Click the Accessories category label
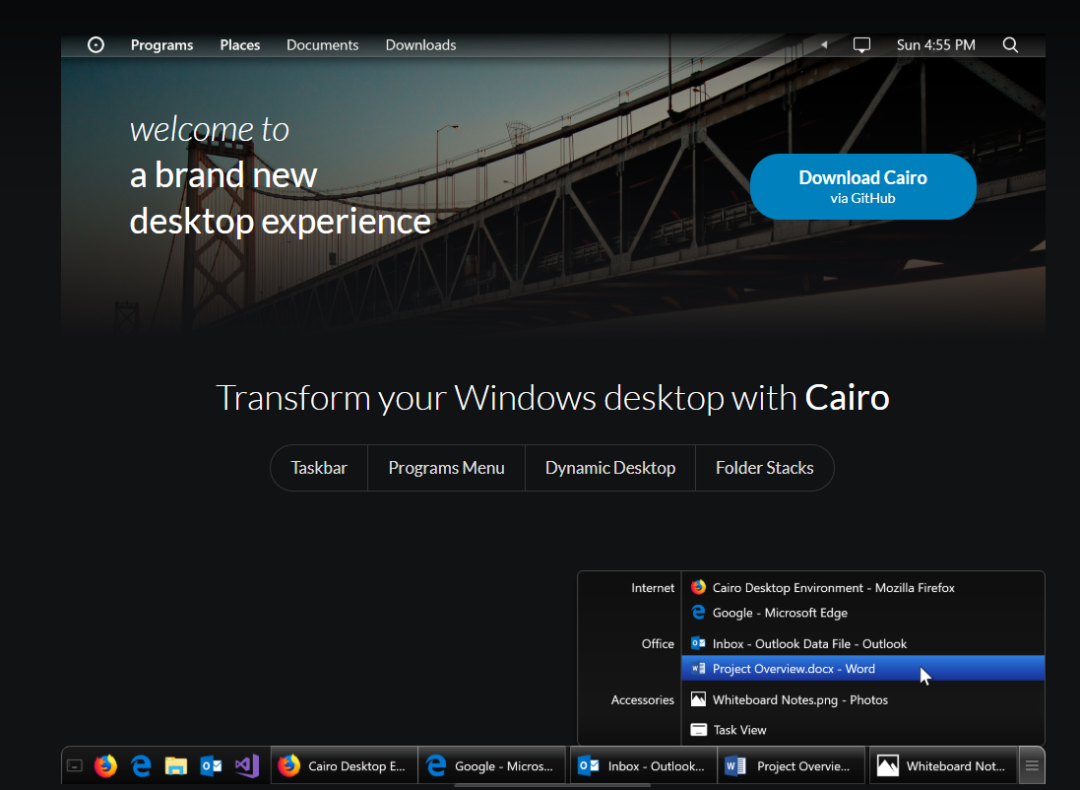Screen dimensions: 1080x790 (x=642, y=700)
